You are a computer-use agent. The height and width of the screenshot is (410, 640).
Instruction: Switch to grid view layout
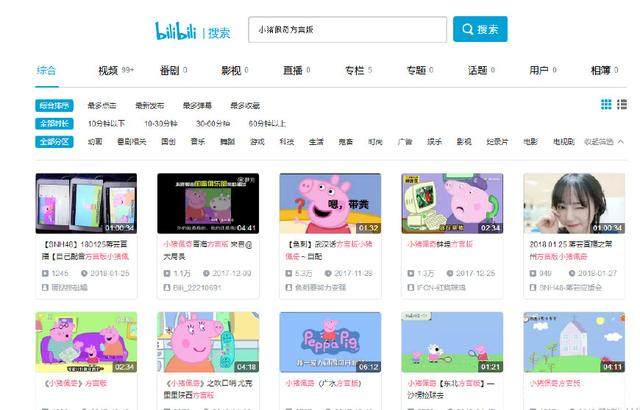pyautogui.click(x=606, y=104)
